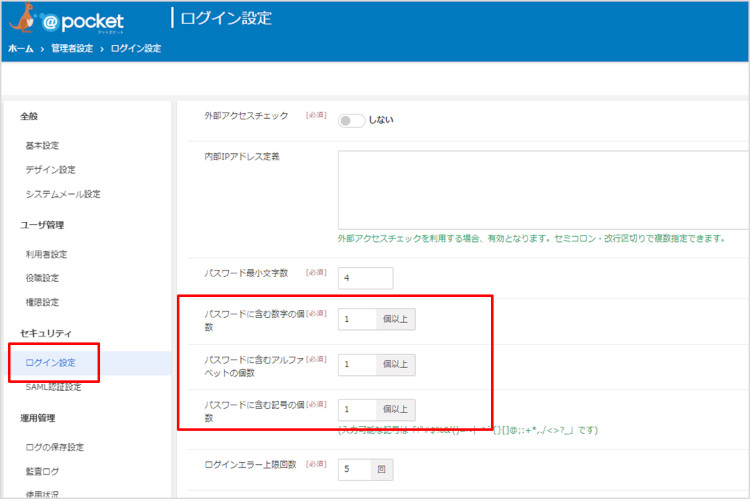The image size is (750, 499).
Task: Click the しない label beside the switch
Action: coord(381,120)
